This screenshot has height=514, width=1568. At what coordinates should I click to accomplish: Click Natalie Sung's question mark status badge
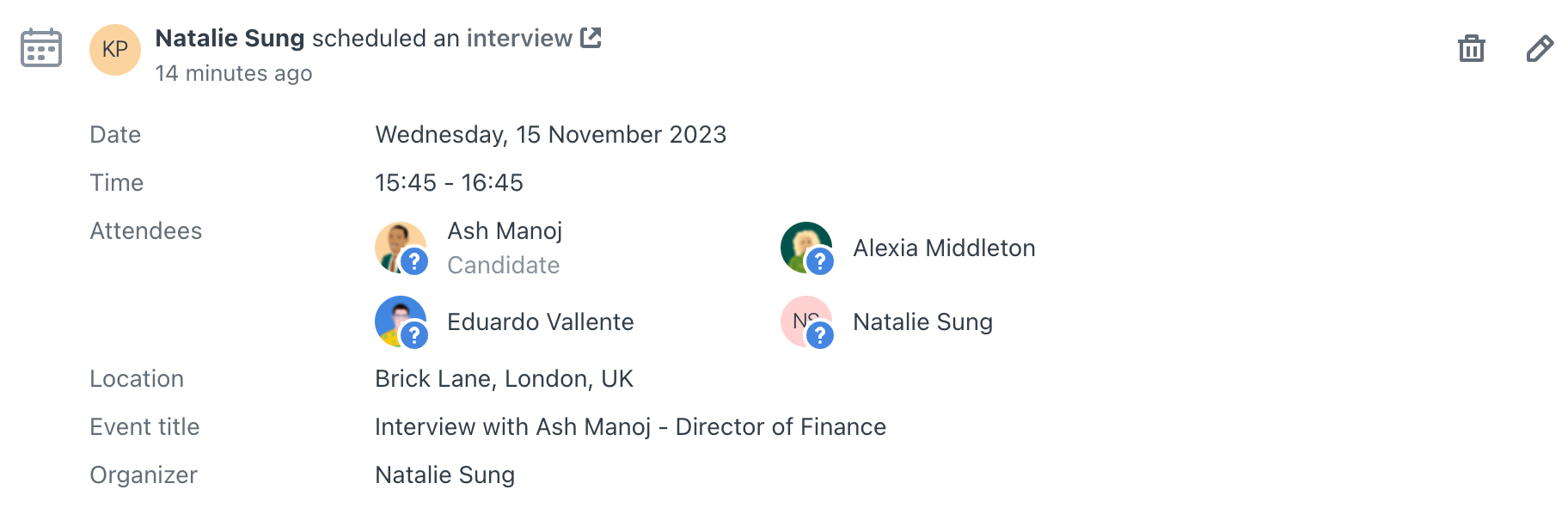tap(820, 334)
